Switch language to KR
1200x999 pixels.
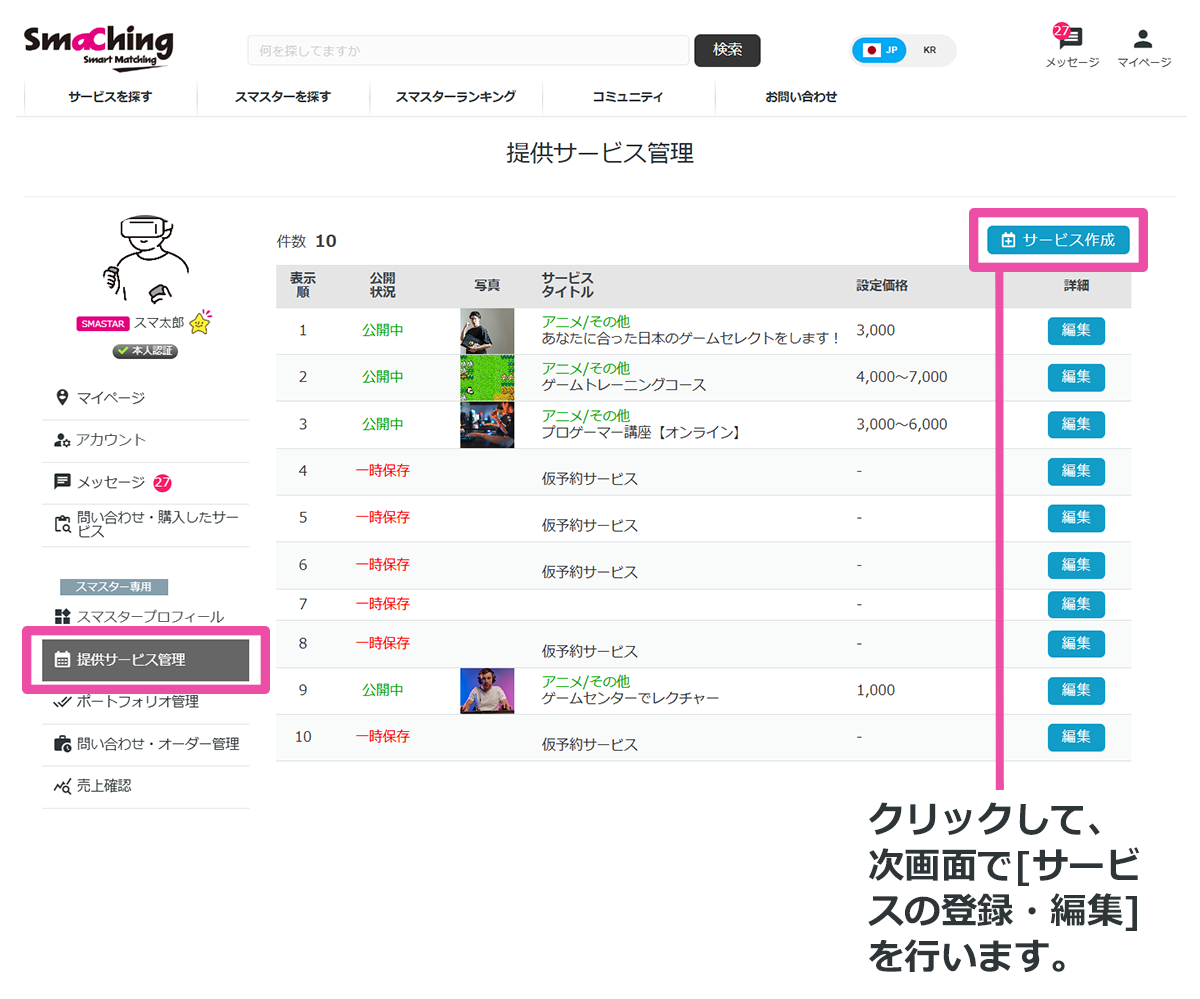pyautogui.click(x=929, y=48)
